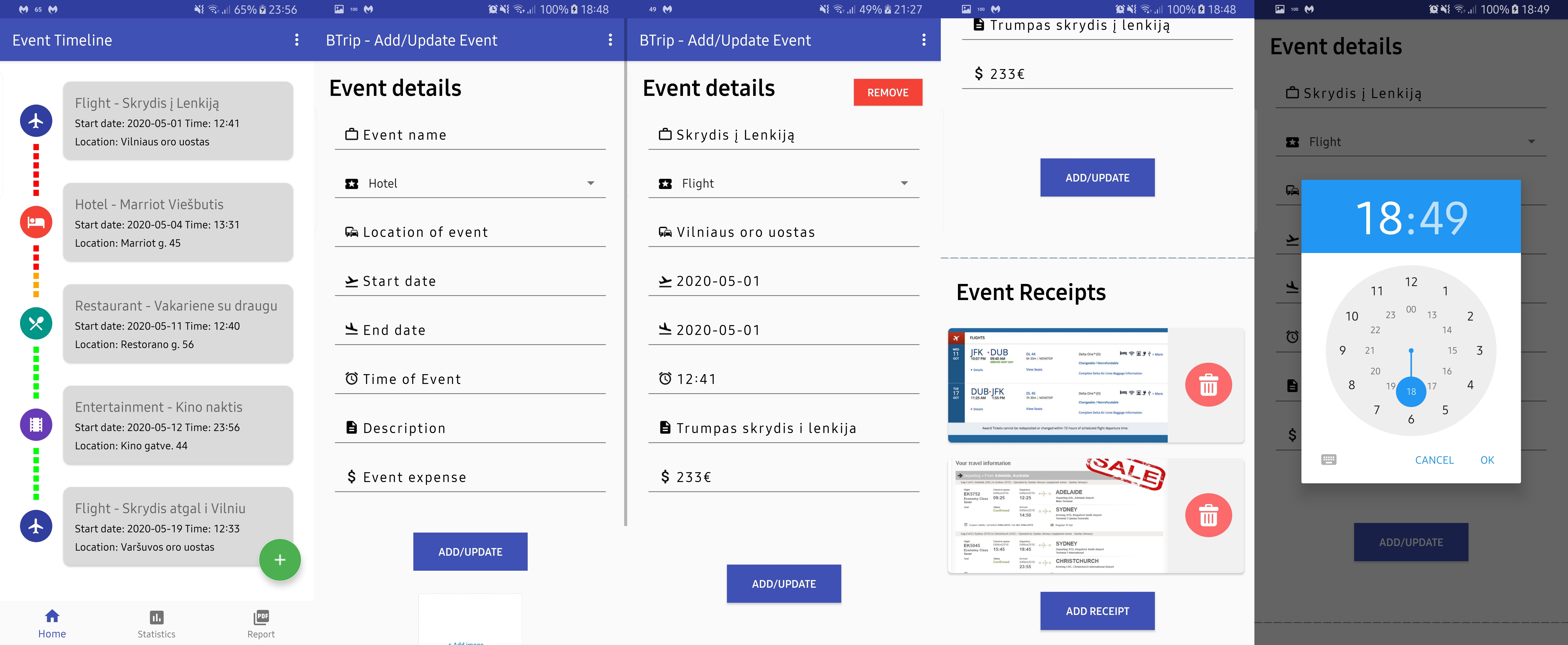The image size is (1568, 645).
Task: Select hour 18 on the clock dial
Action: pyautogui.click(x=1411, y=392)
